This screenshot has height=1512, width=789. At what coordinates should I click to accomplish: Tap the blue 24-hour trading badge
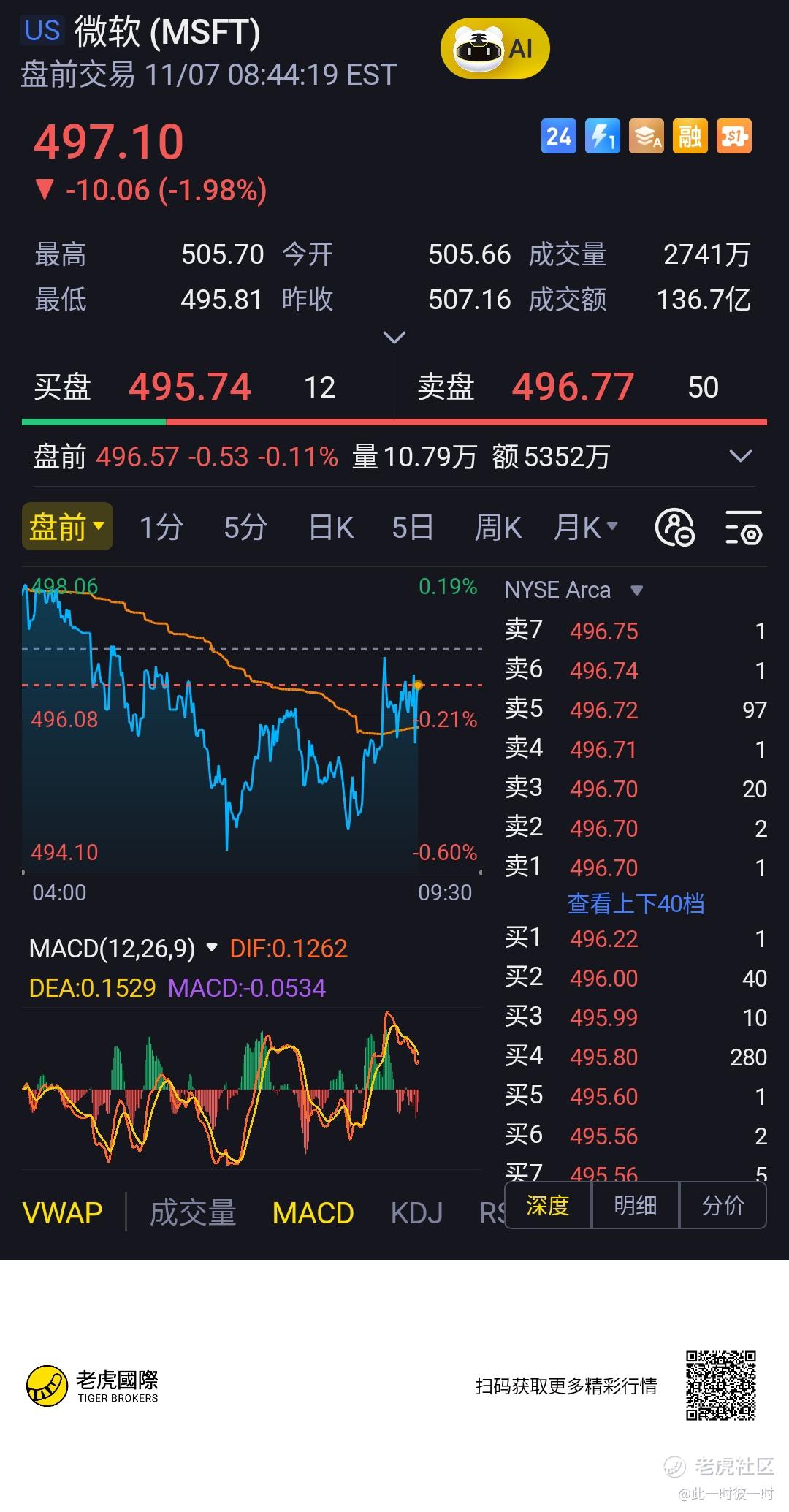coord(559,136)
